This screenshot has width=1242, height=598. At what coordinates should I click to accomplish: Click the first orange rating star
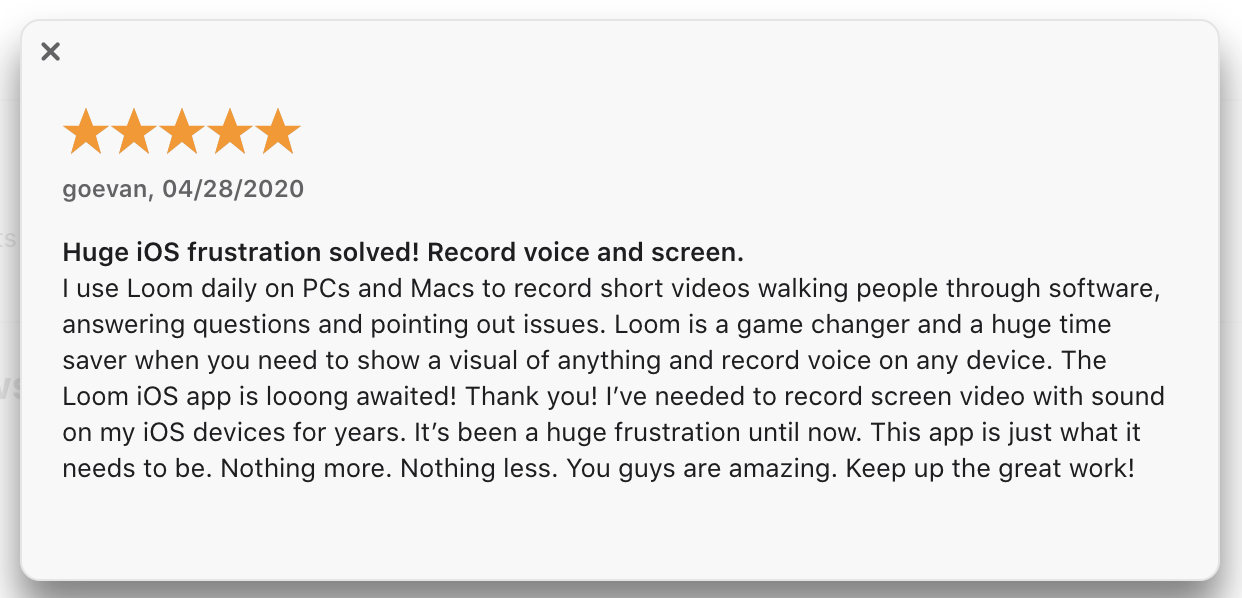[x=85, y=133]
